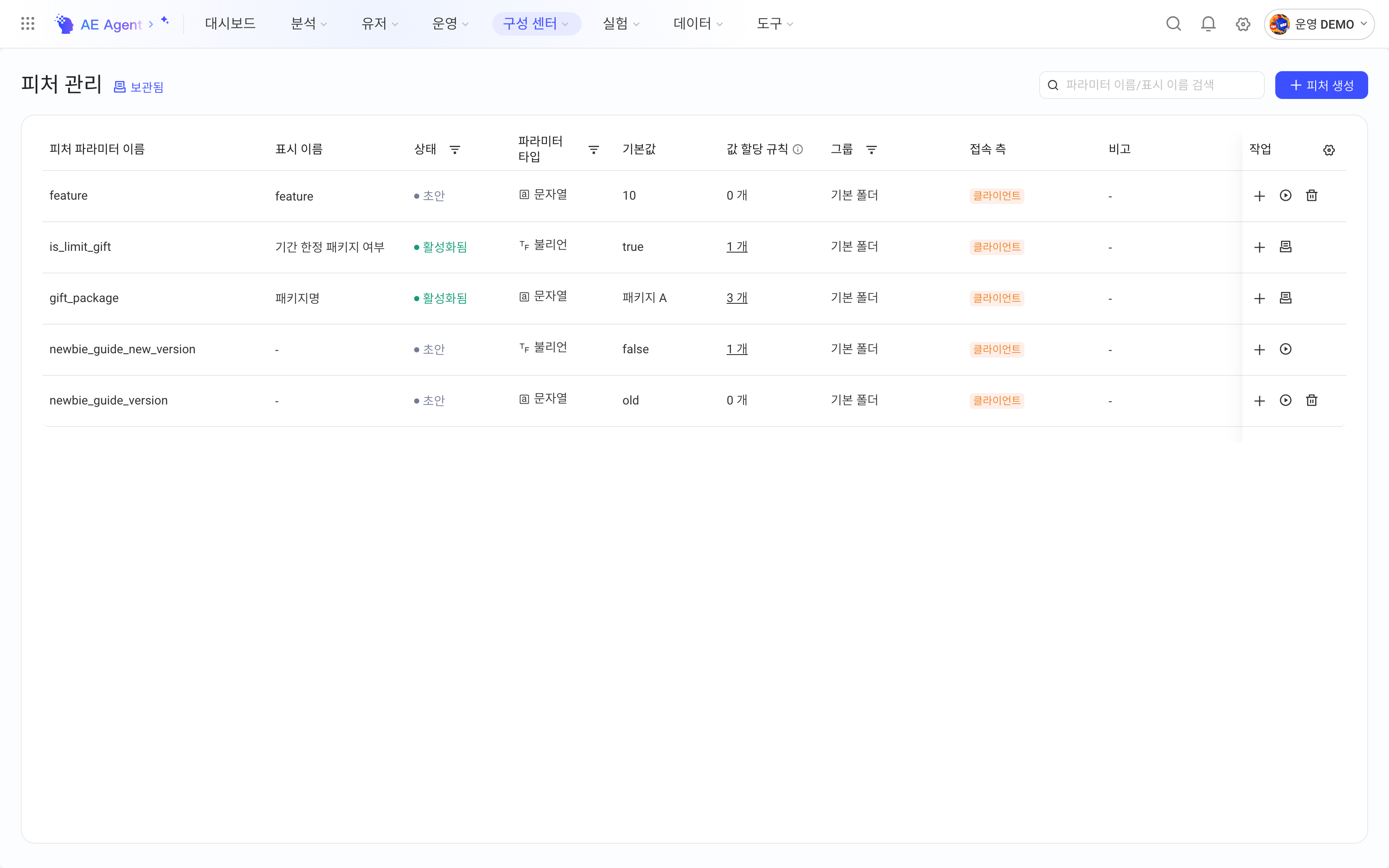This screenshot has width=1389, height=868.
Task: Open the 1 개 rules link for is_limit_gift
Action: click(x=737, y=246)
